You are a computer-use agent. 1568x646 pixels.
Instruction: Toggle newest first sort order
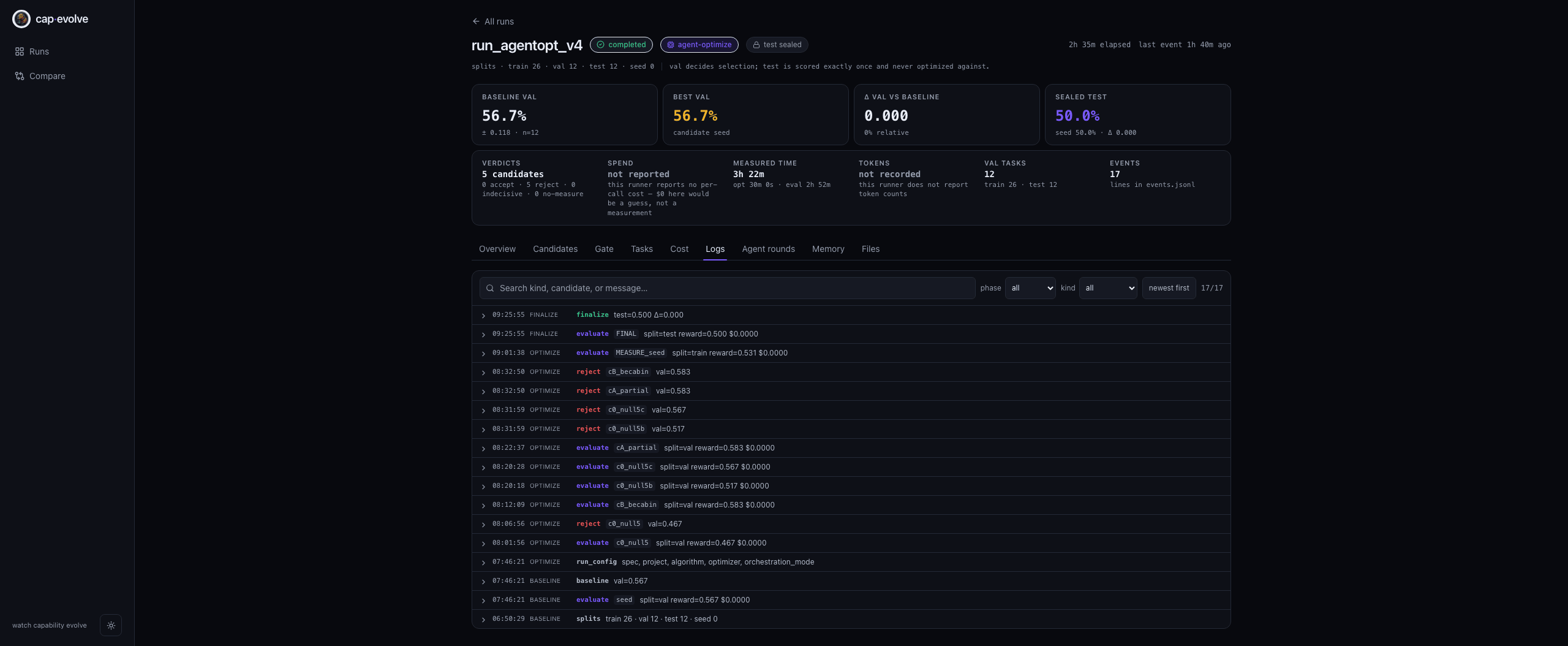[1169, 288]
